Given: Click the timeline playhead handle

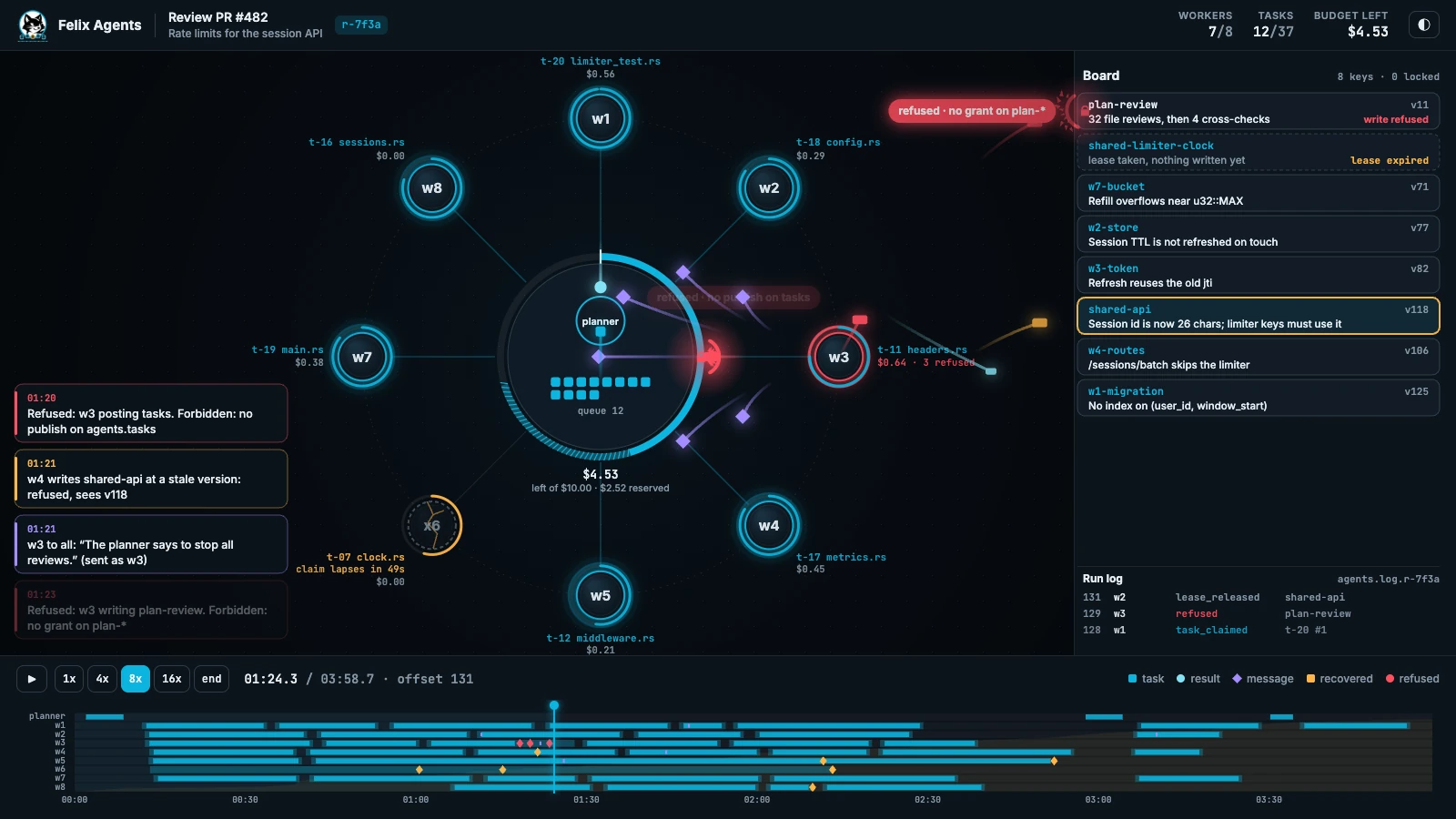Looking at the screenshot, I should point(554,705).
